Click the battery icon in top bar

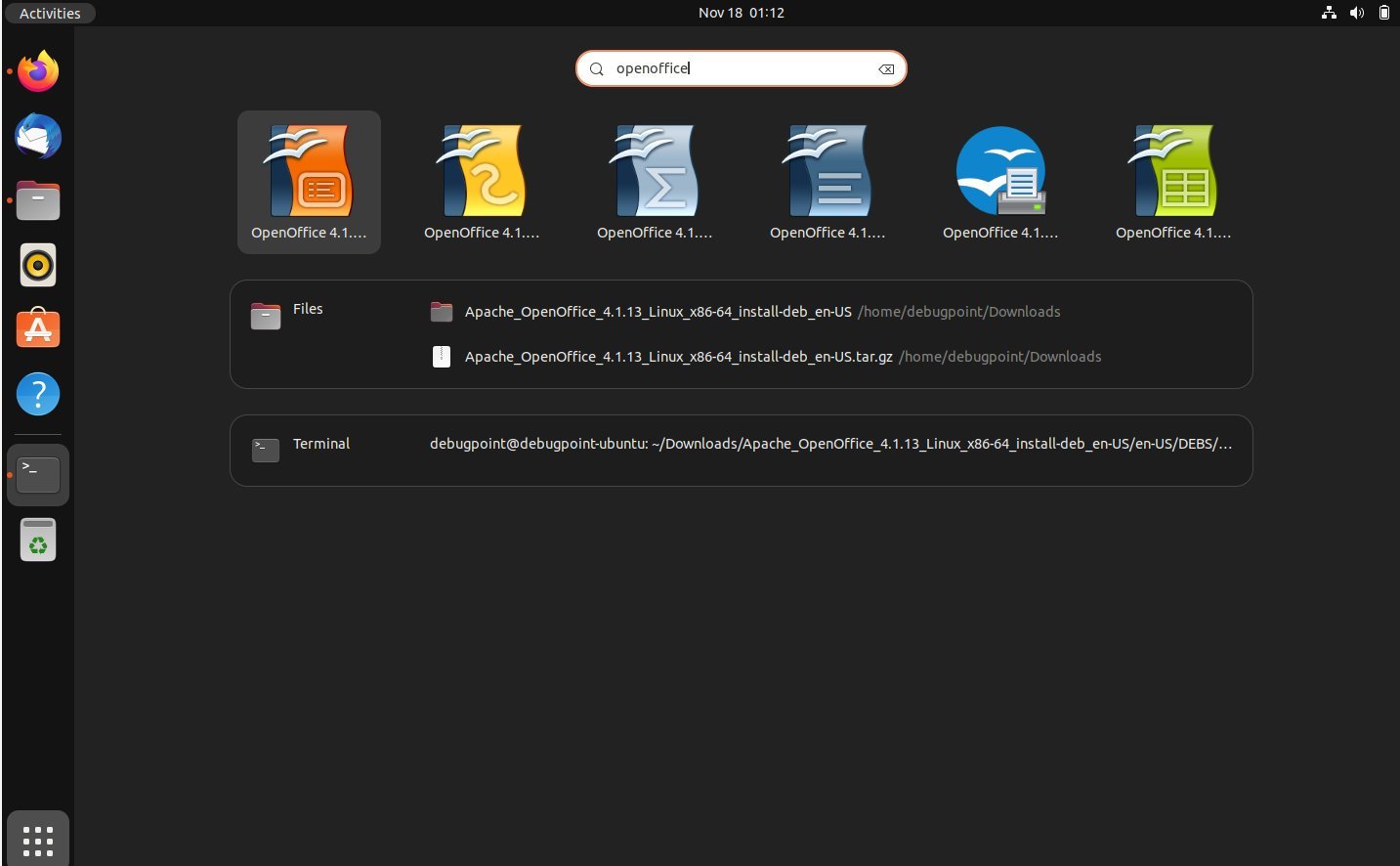coord(1383,13)
